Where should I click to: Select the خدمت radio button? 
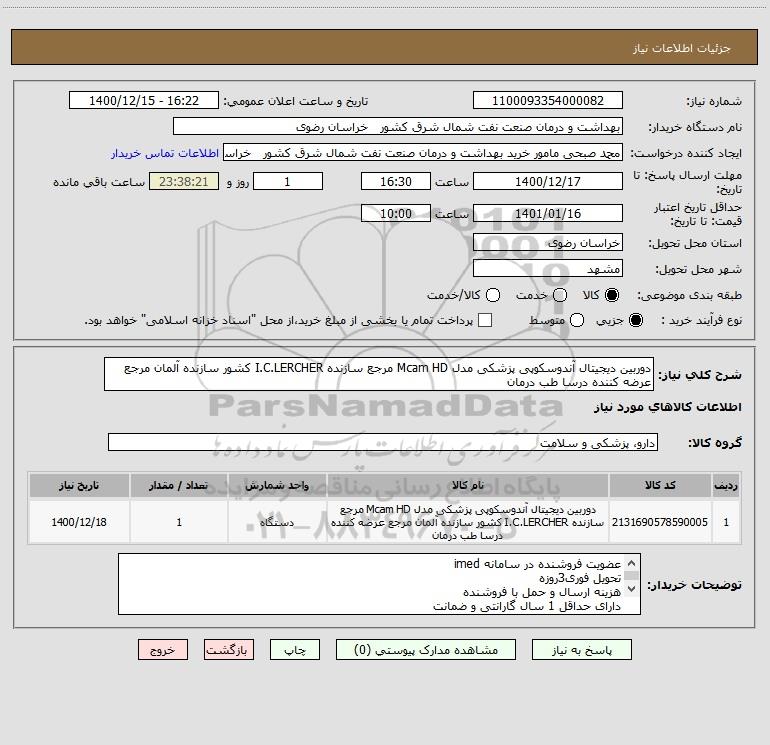[560, 295]
